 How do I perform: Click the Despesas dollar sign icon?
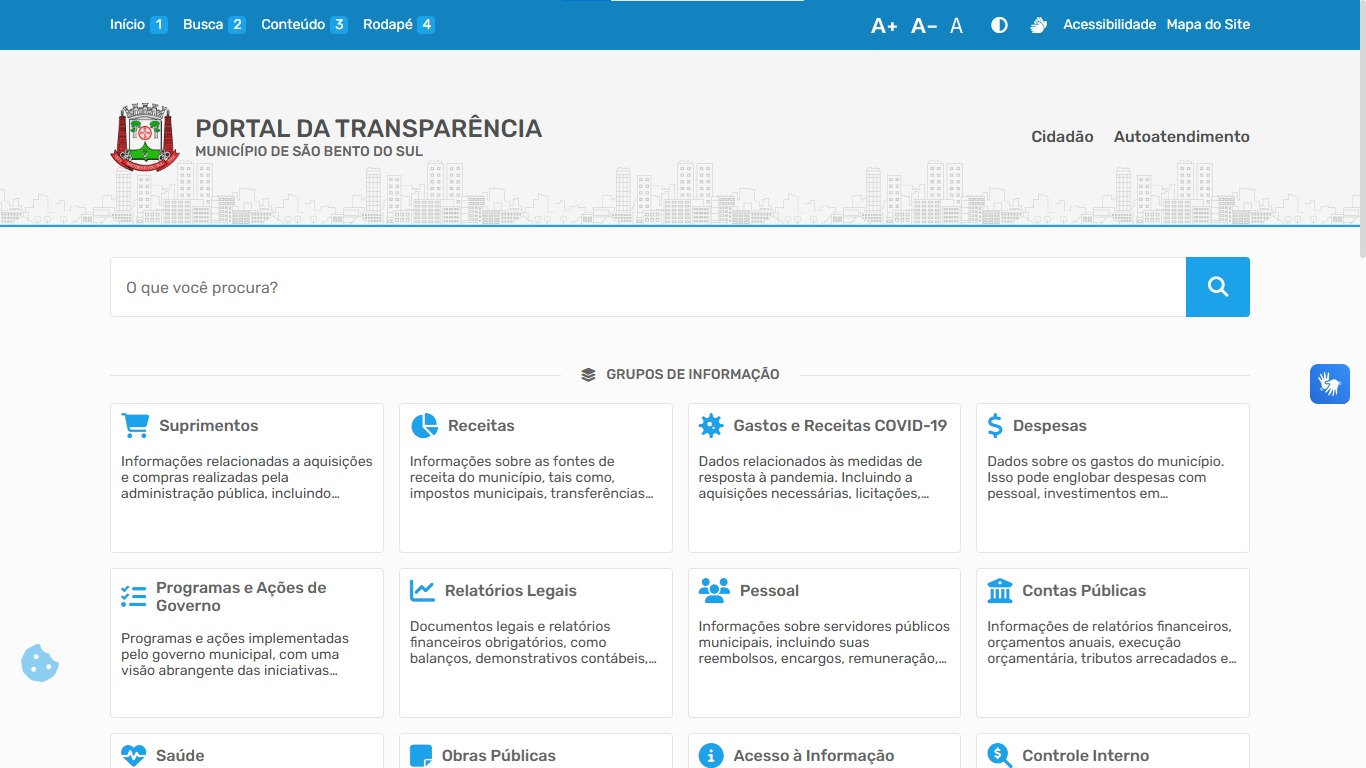point(994,426)
